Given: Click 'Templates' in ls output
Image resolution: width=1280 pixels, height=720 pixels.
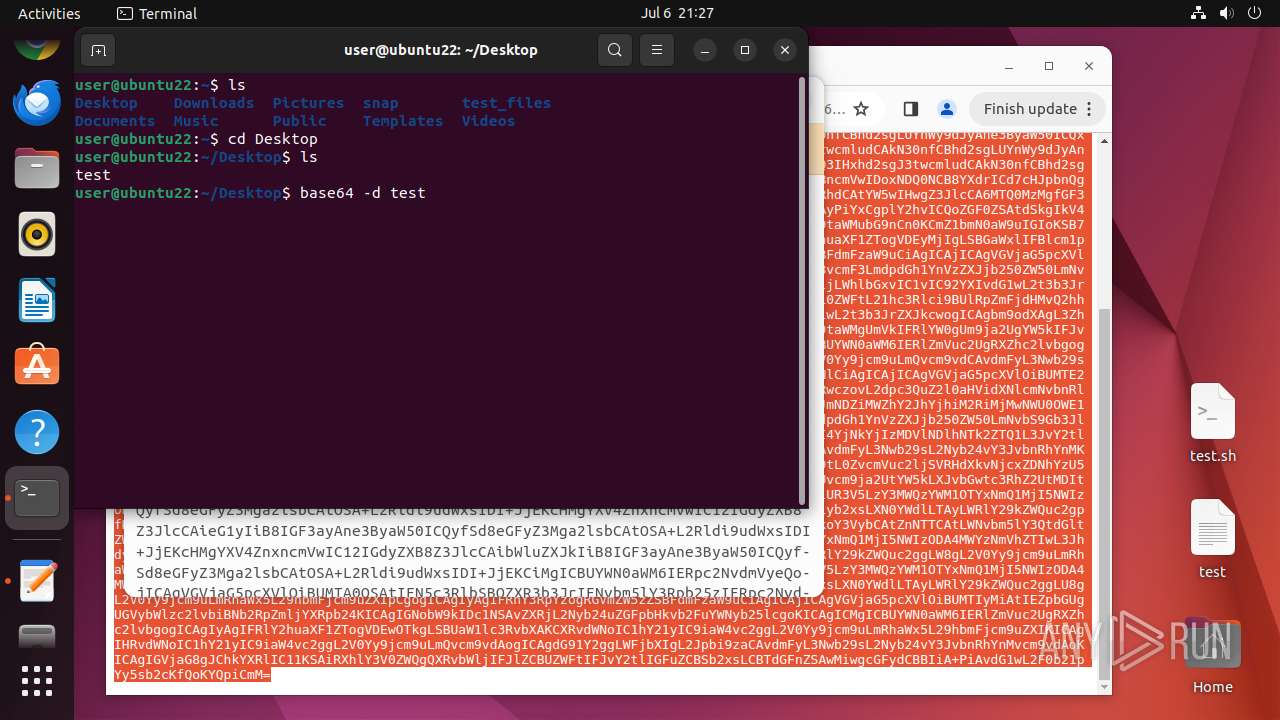Looking at the screenshot, I should coord(403,120).
